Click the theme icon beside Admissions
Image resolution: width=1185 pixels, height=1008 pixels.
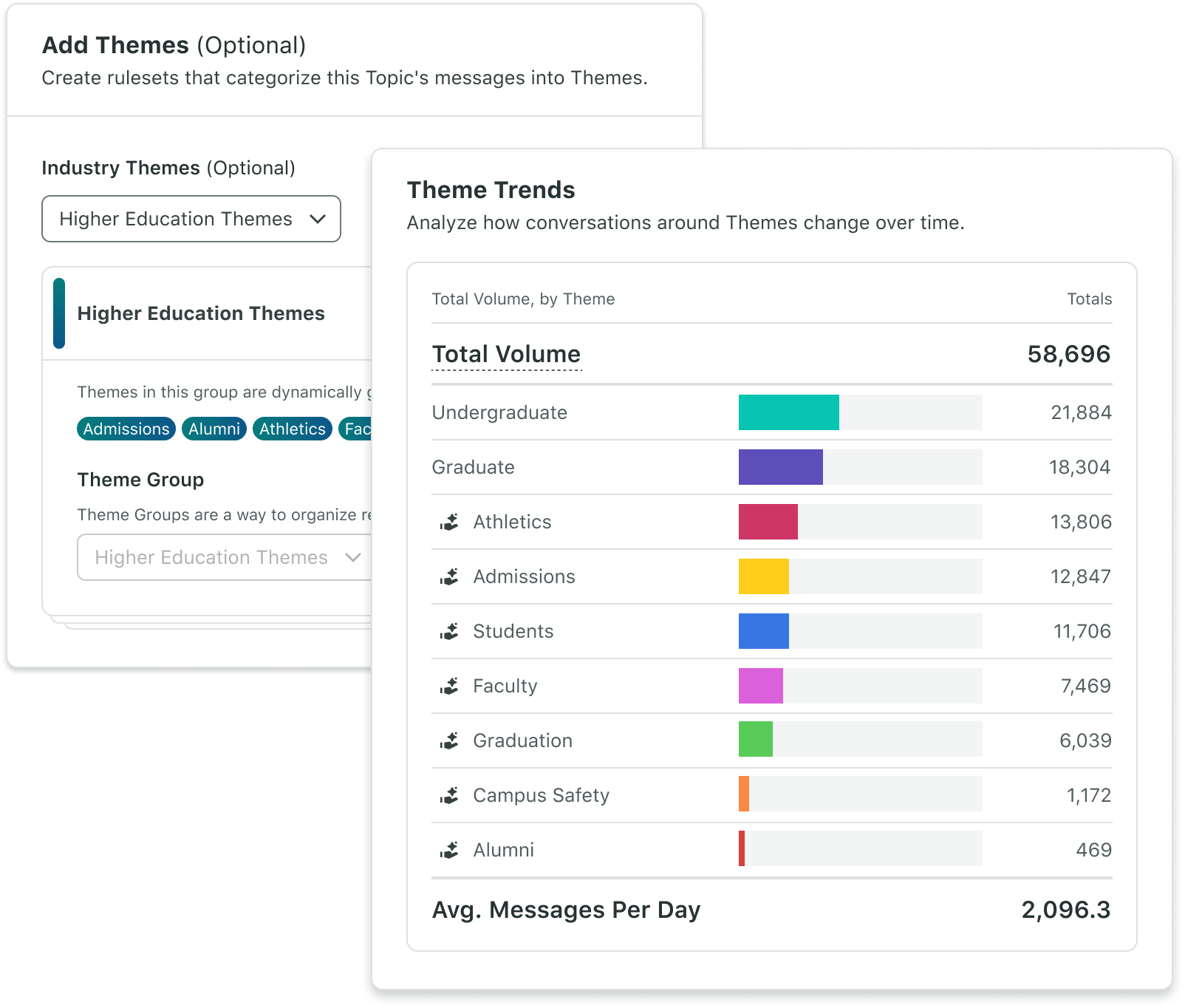(x=449, y=577)
